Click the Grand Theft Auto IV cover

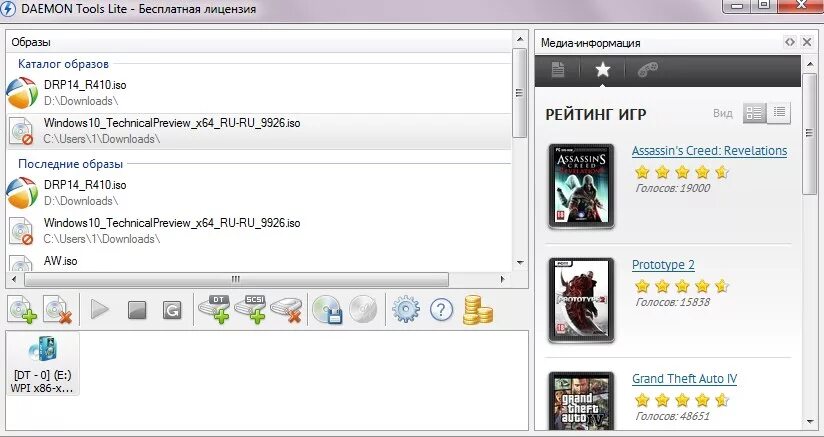pyautogui.click(x=581, y=403)
